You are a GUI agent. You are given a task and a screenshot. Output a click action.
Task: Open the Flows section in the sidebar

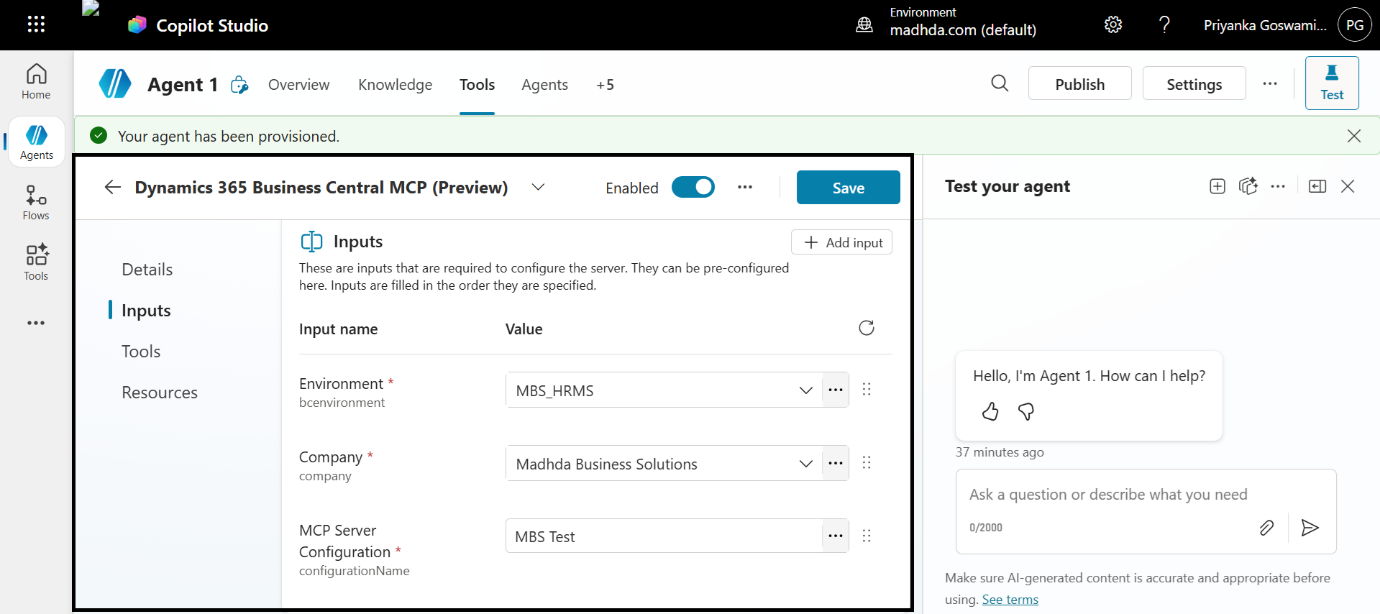coord(35,200)
